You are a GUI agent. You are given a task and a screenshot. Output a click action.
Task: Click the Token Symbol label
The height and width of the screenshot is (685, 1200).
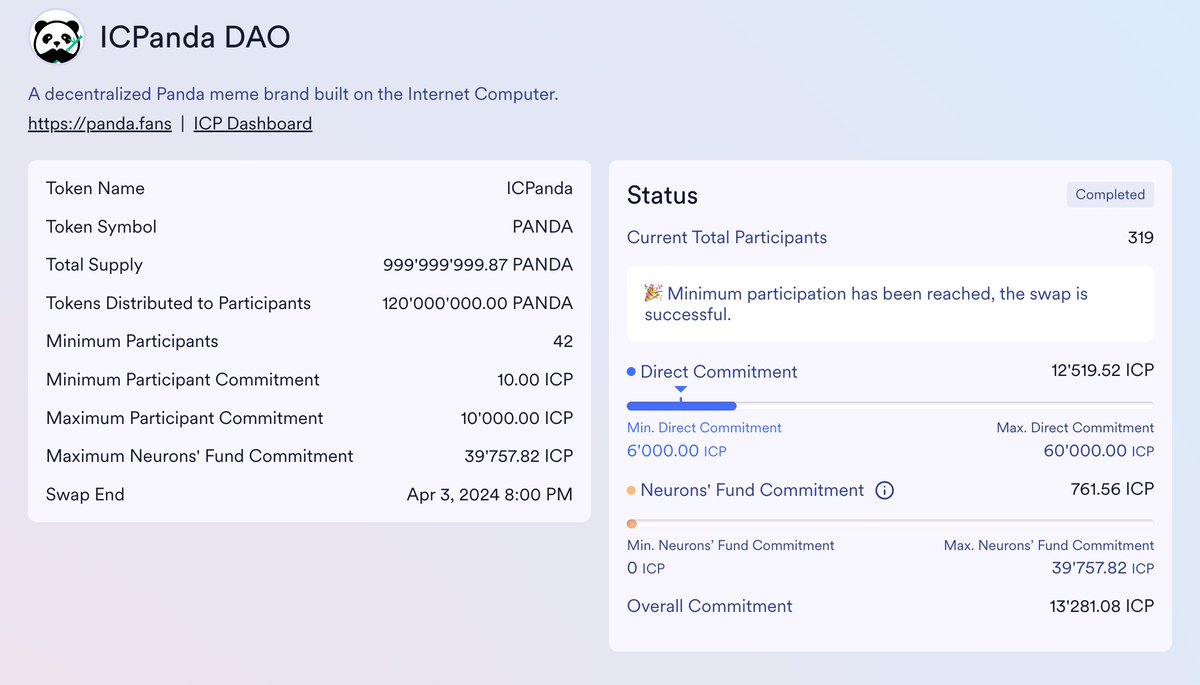pyautogui.click(x=101, y=227)
